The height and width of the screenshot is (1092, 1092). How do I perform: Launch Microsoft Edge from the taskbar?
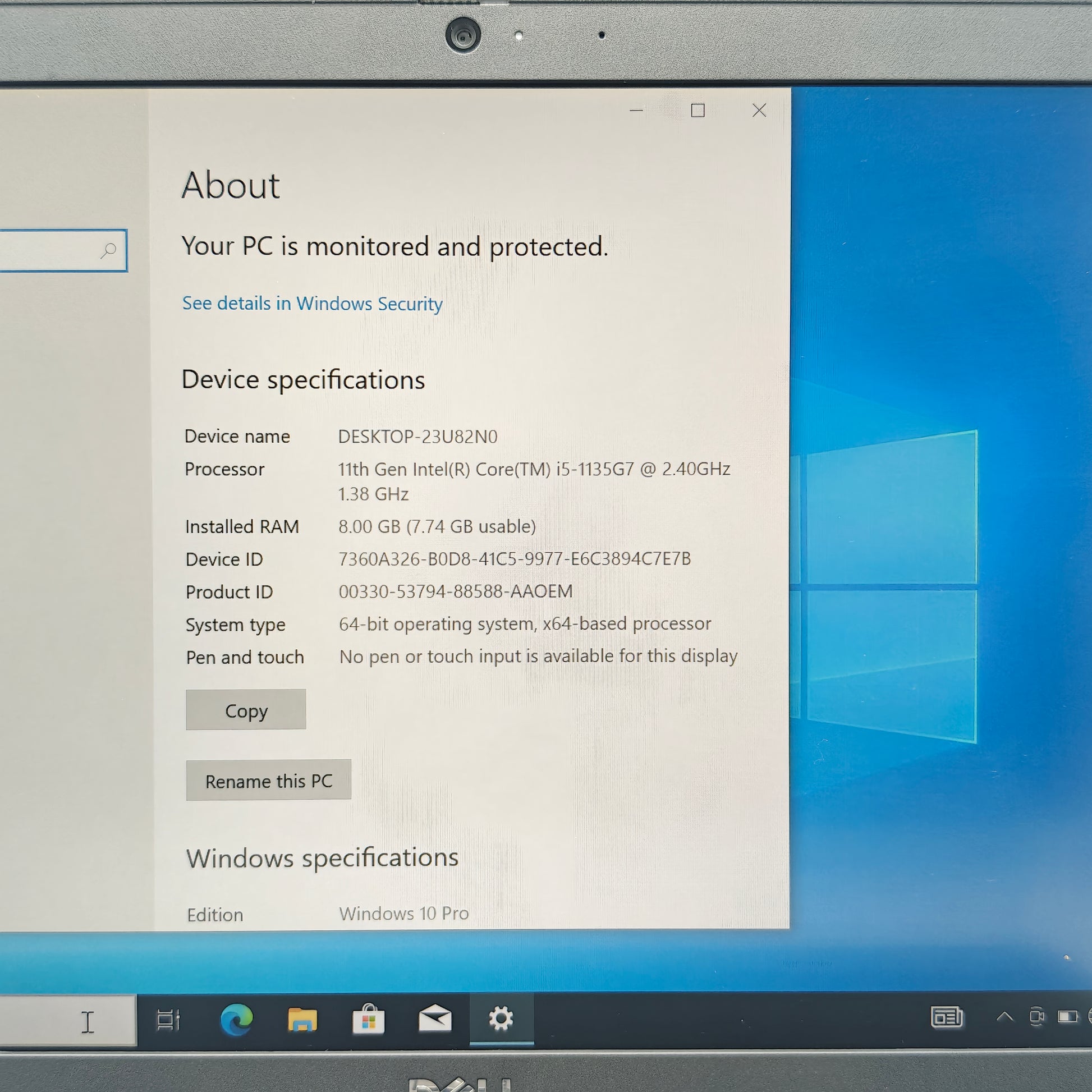click(x=236, y=1020)
